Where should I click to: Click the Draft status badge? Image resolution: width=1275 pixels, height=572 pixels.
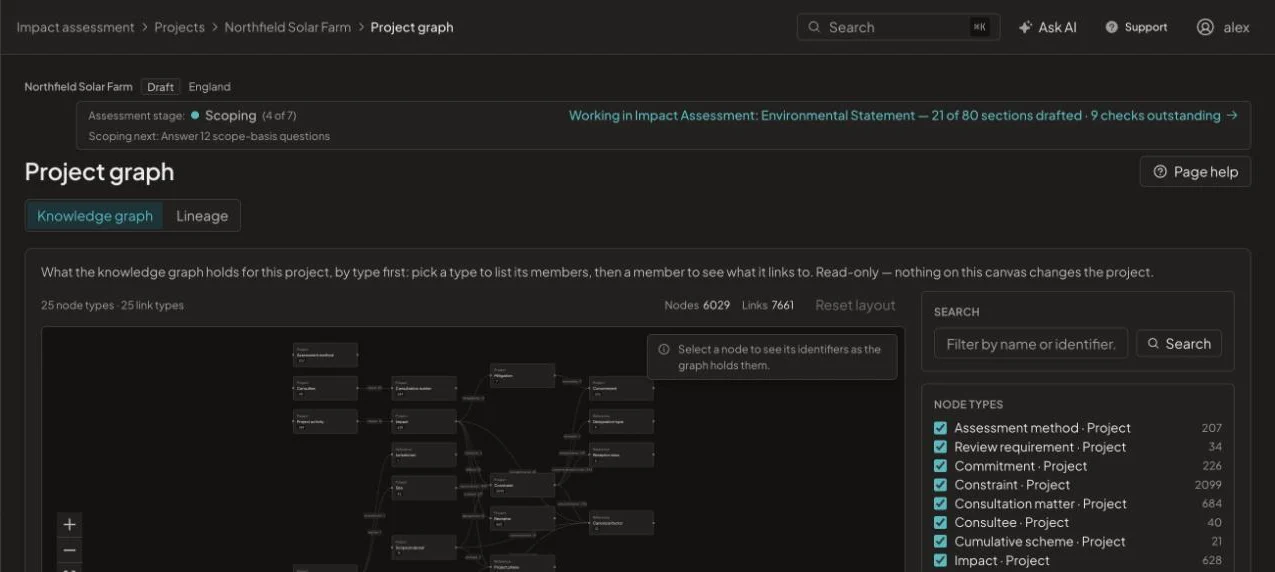(x=160, y=87)
